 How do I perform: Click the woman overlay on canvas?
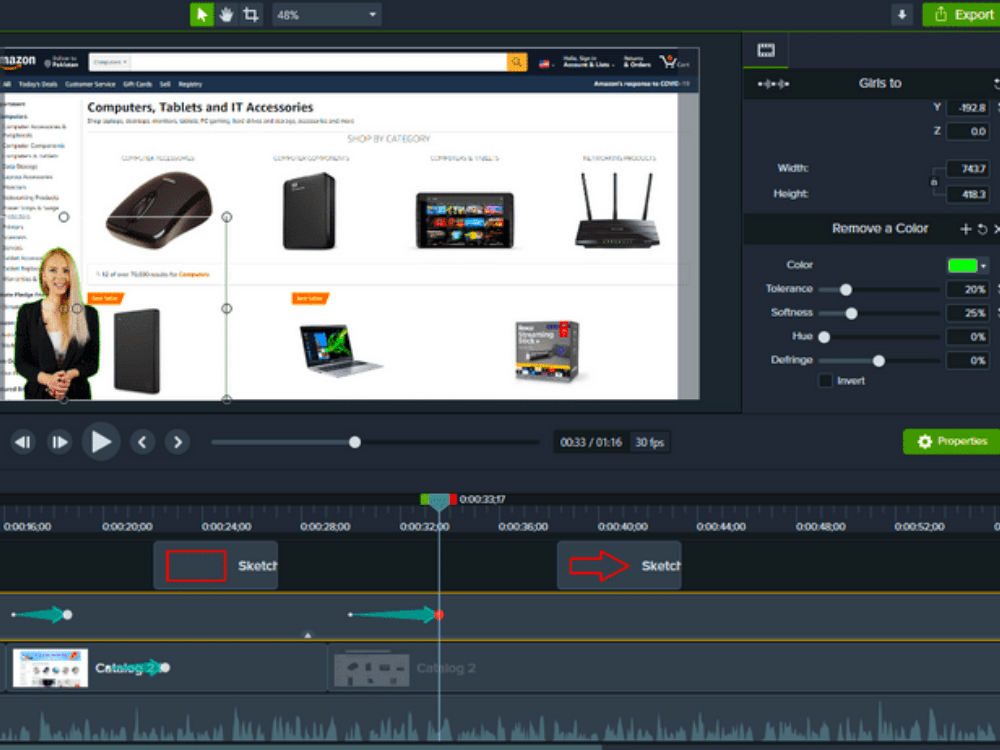click(56, 324)
